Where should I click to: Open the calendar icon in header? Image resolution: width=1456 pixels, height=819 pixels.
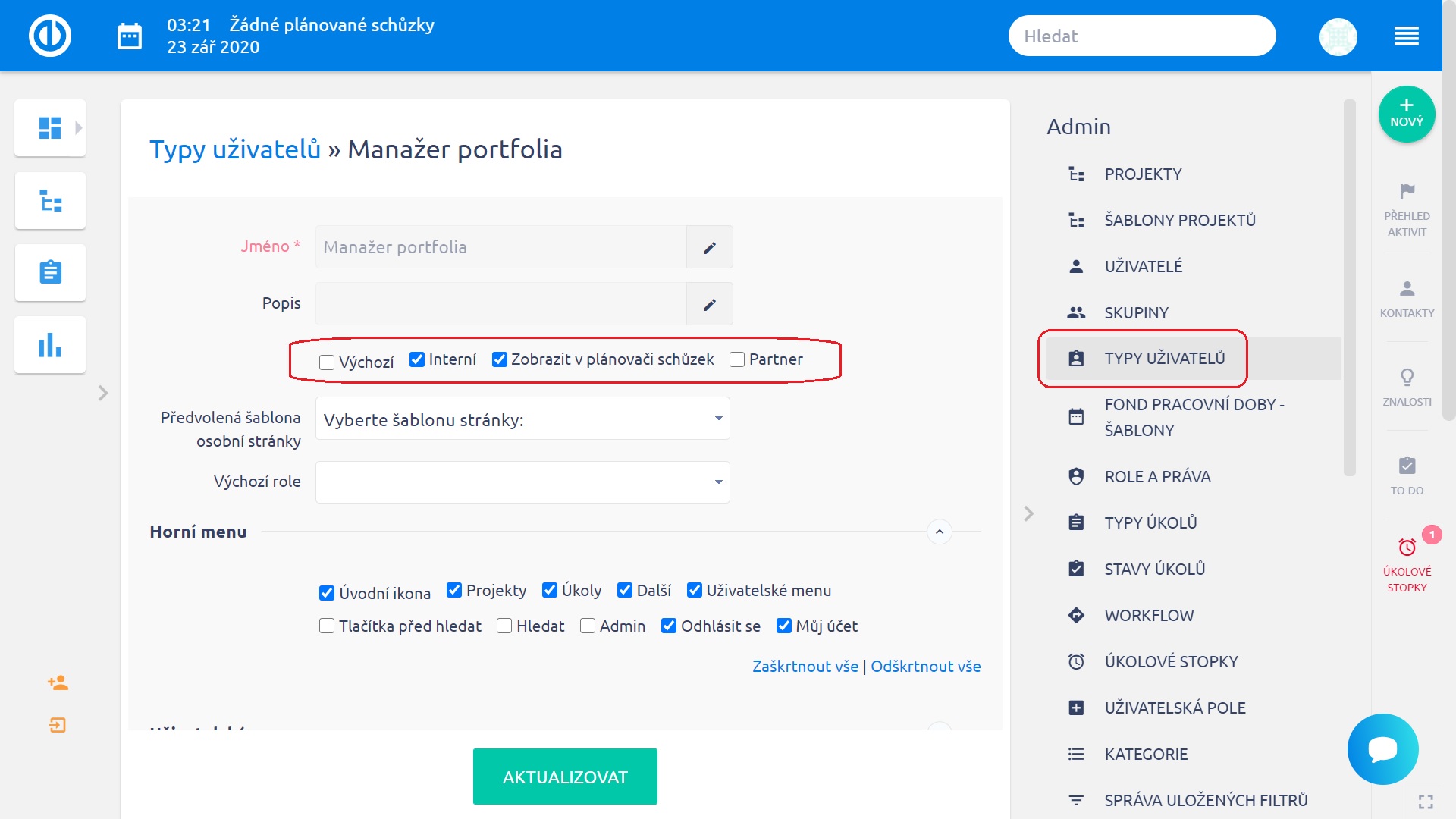pos(130,36)
